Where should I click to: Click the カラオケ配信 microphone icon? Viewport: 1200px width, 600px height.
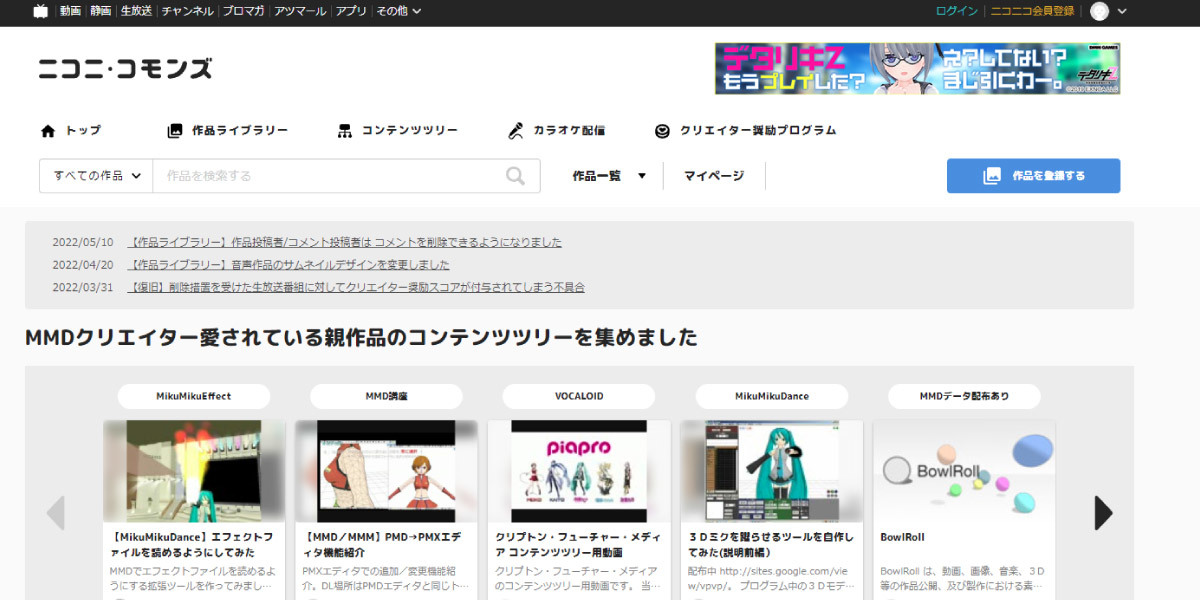516,131
